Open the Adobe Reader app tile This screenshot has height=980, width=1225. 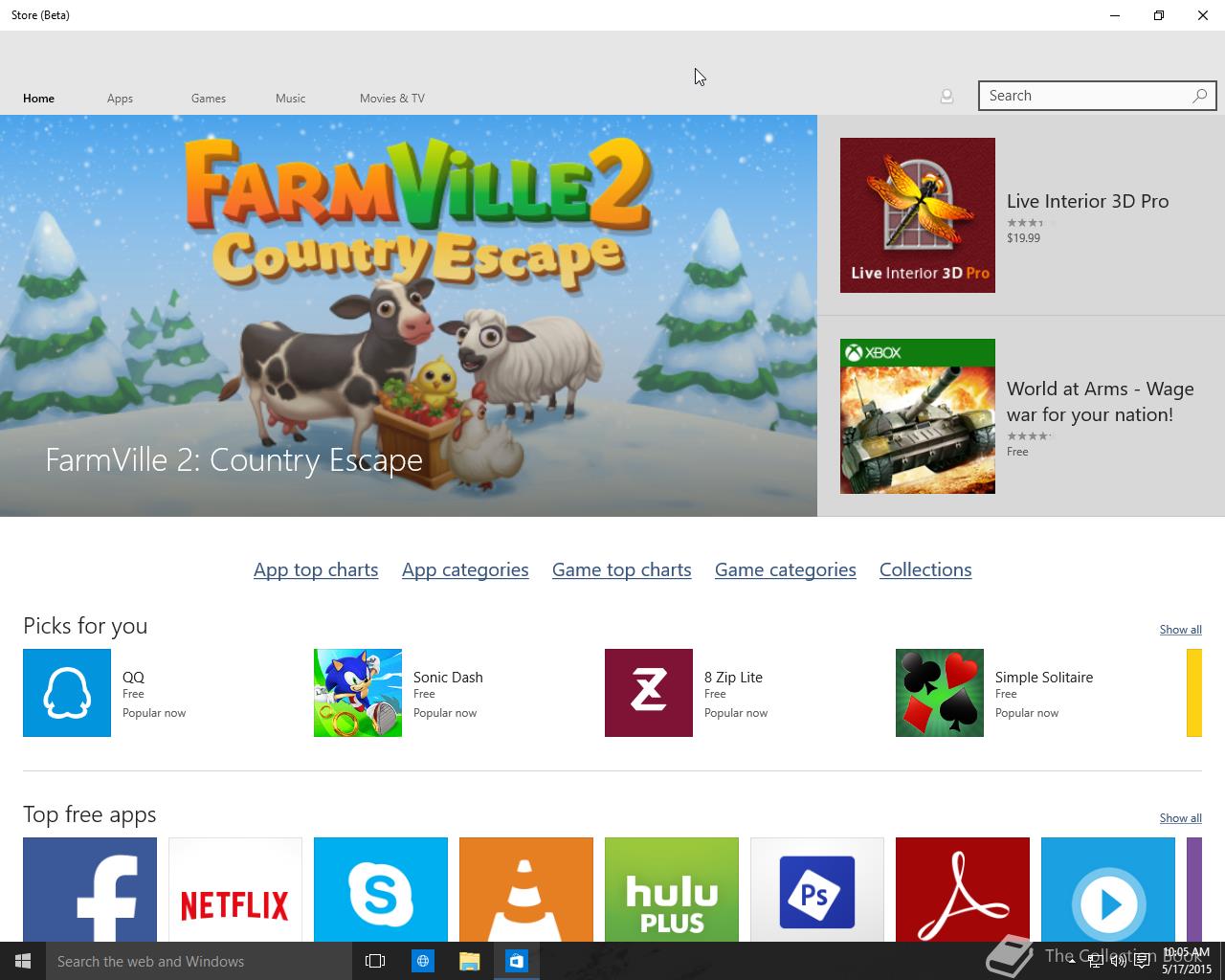963,889
